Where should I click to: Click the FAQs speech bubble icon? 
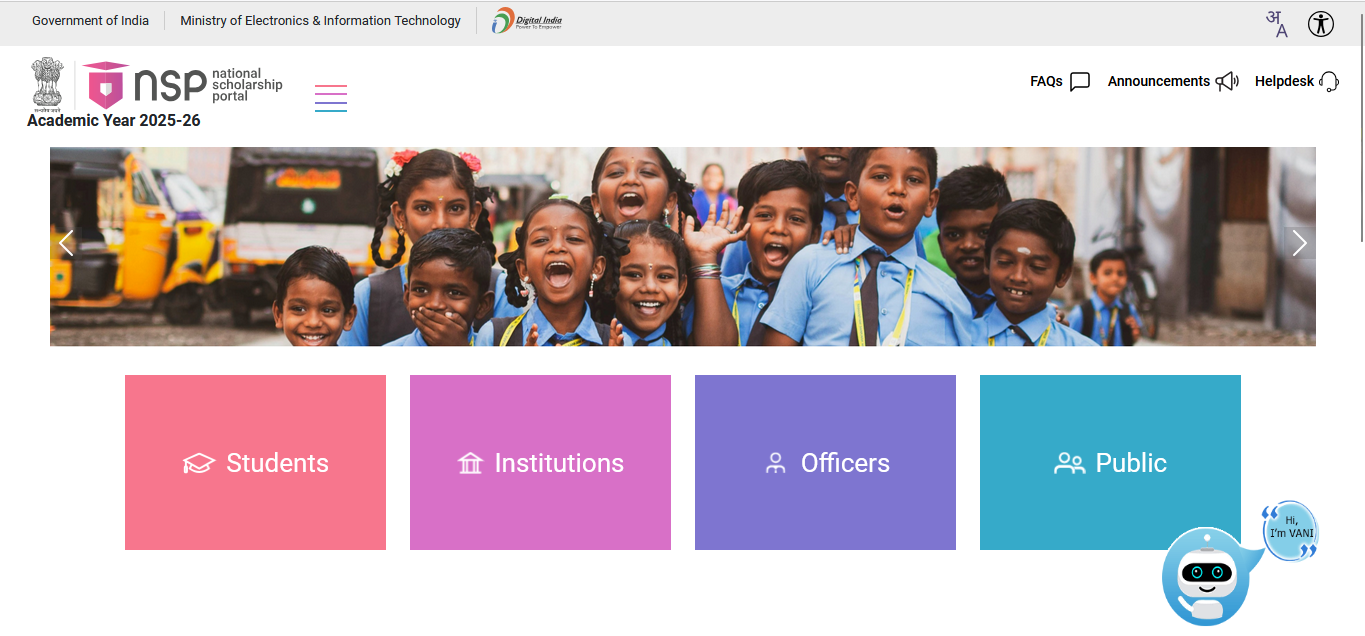coord(1079,82)
